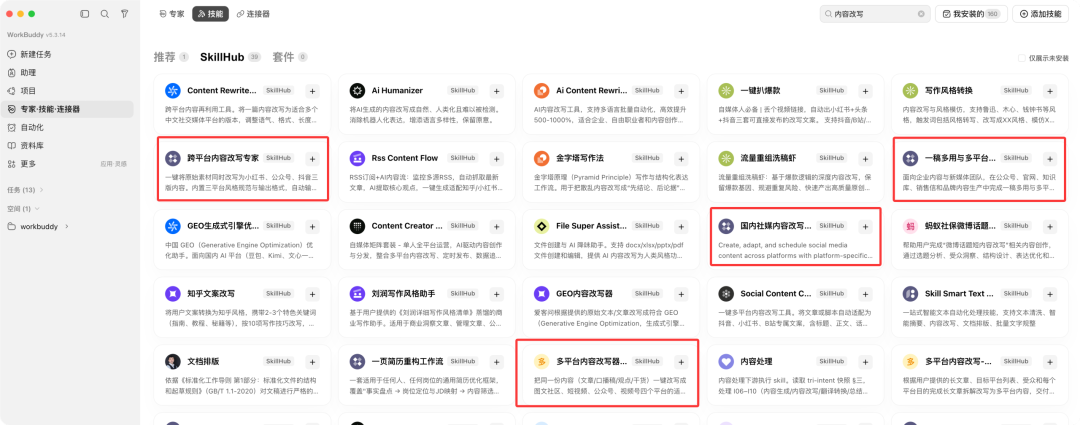Open the Rss Content Flow card title

point(404,158)
